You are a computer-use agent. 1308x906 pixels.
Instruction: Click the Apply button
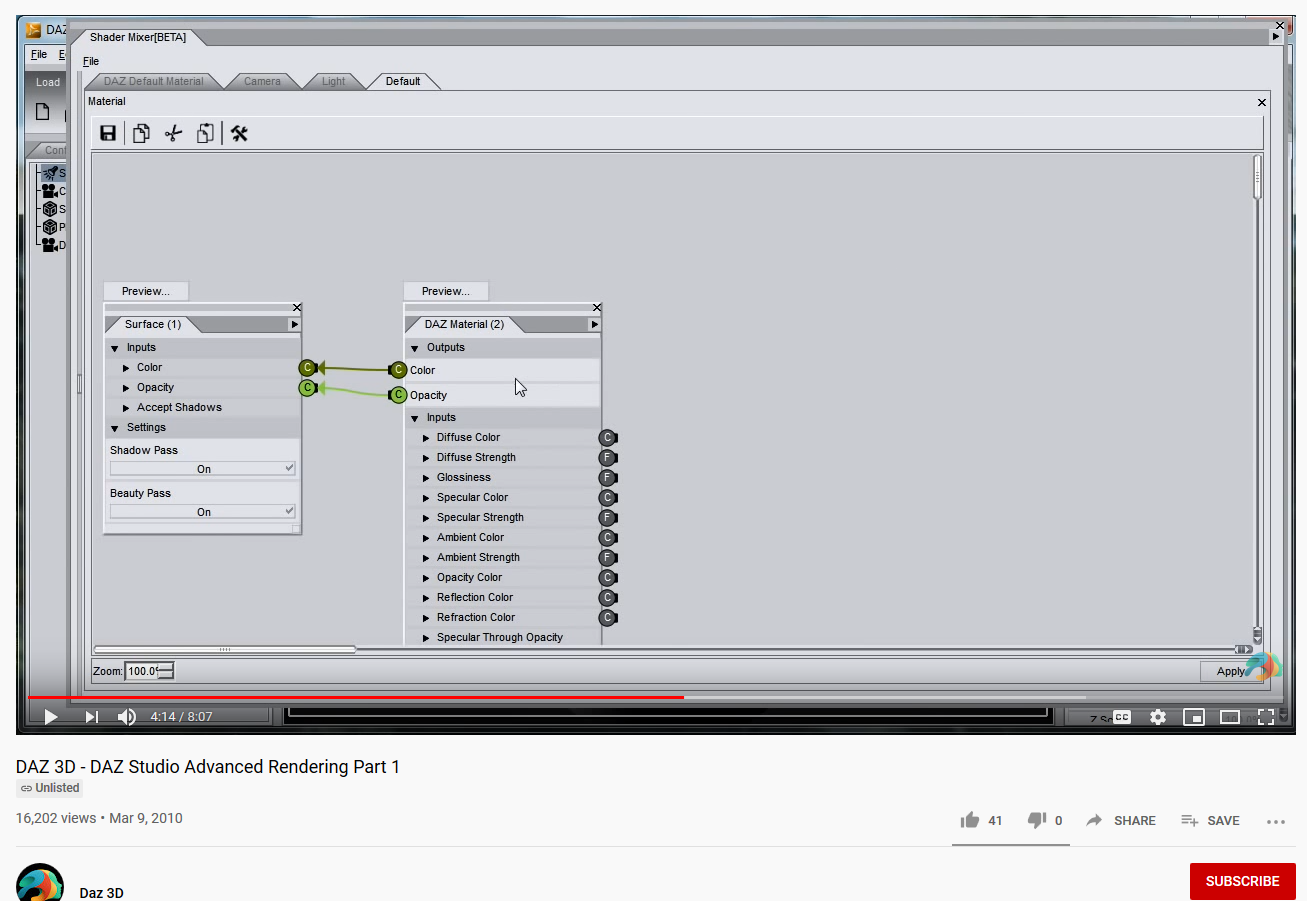1230,672
